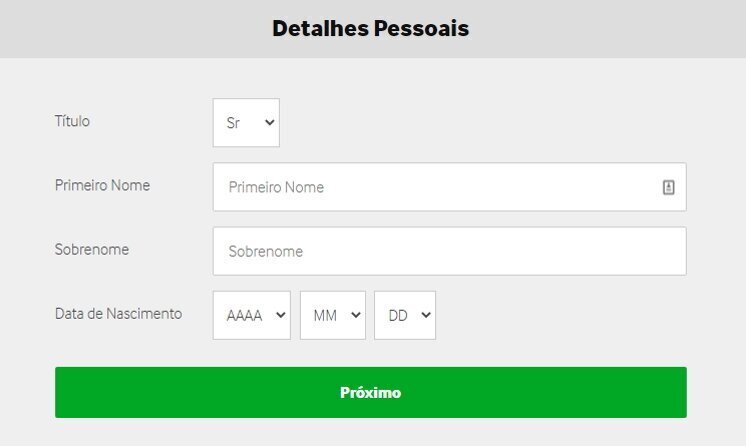Click the "Sobrenome" label on the left
Viewport: 746px width, 446px height.
[91, 249]
